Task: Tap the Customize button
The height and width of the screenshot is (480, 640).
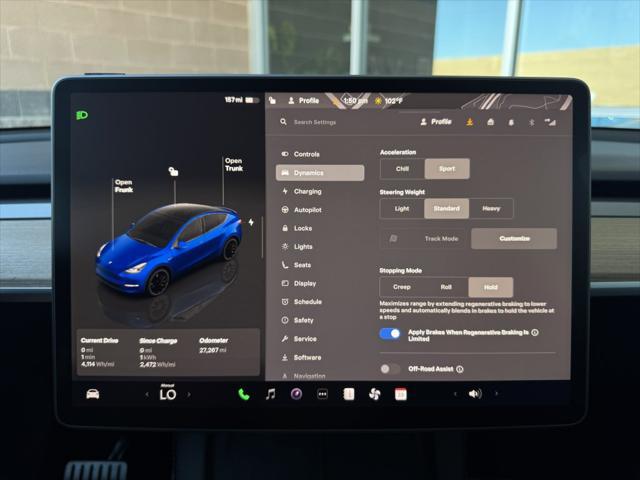Action: click(x=514, y=238)
